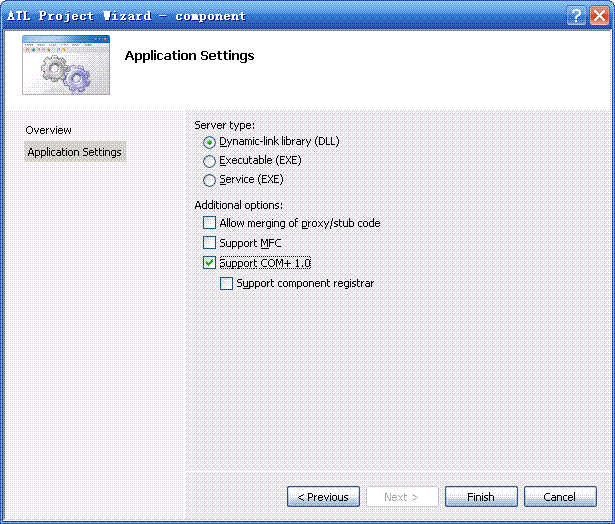This screenshot has width=615, height=524.
Task: Click the help question mark icon
Action: [x=576, y=16]
